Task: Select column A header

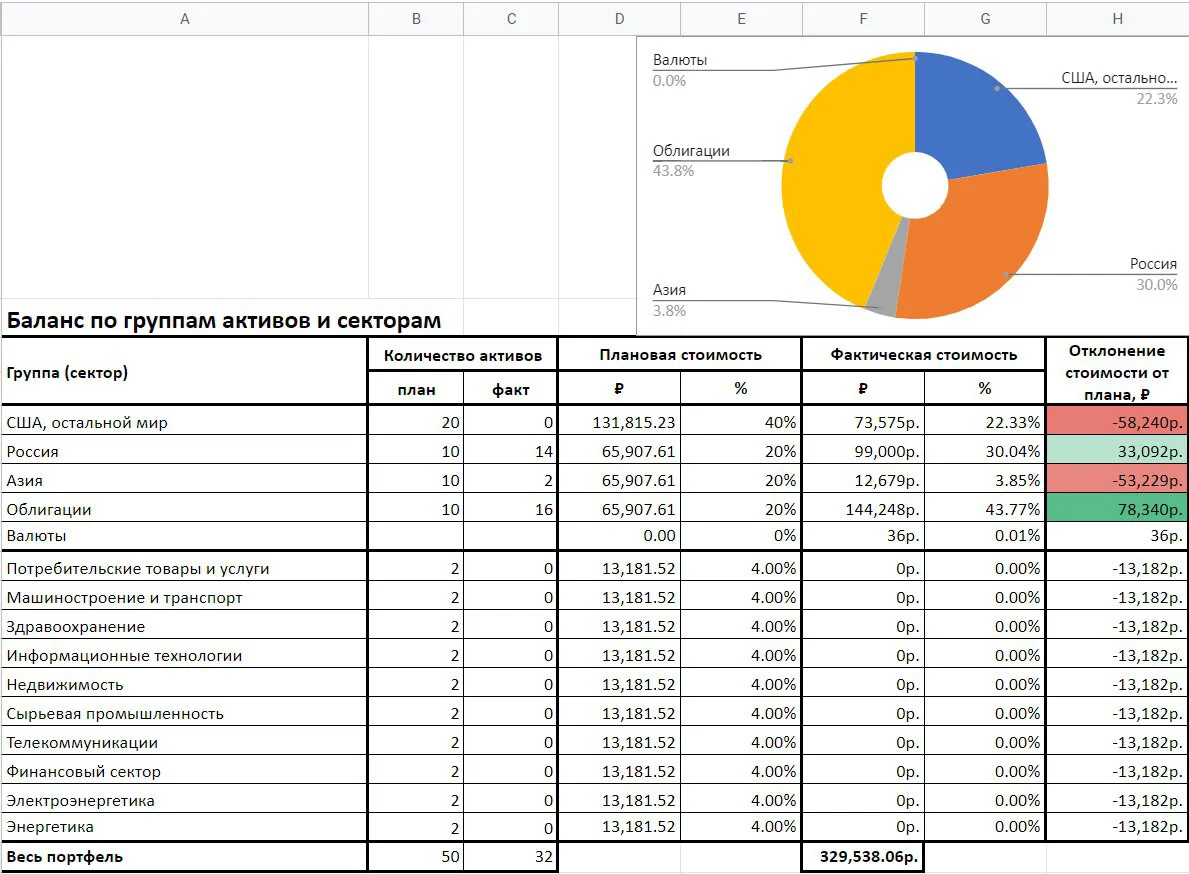Action: (x=184, y=19)
